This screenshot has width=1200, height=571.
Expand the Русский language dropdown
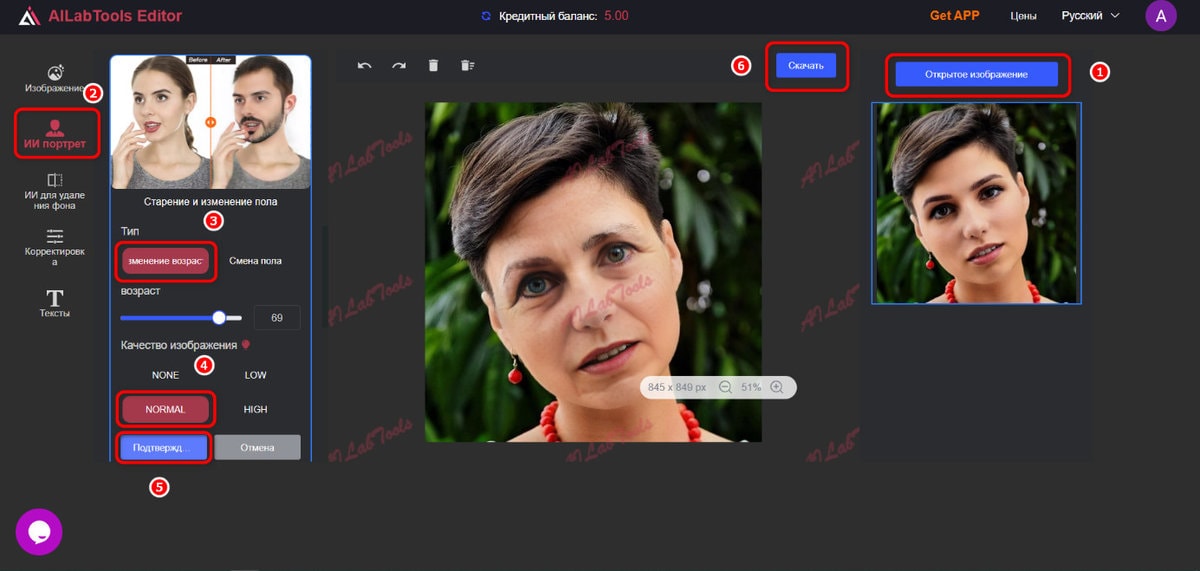1090,16
